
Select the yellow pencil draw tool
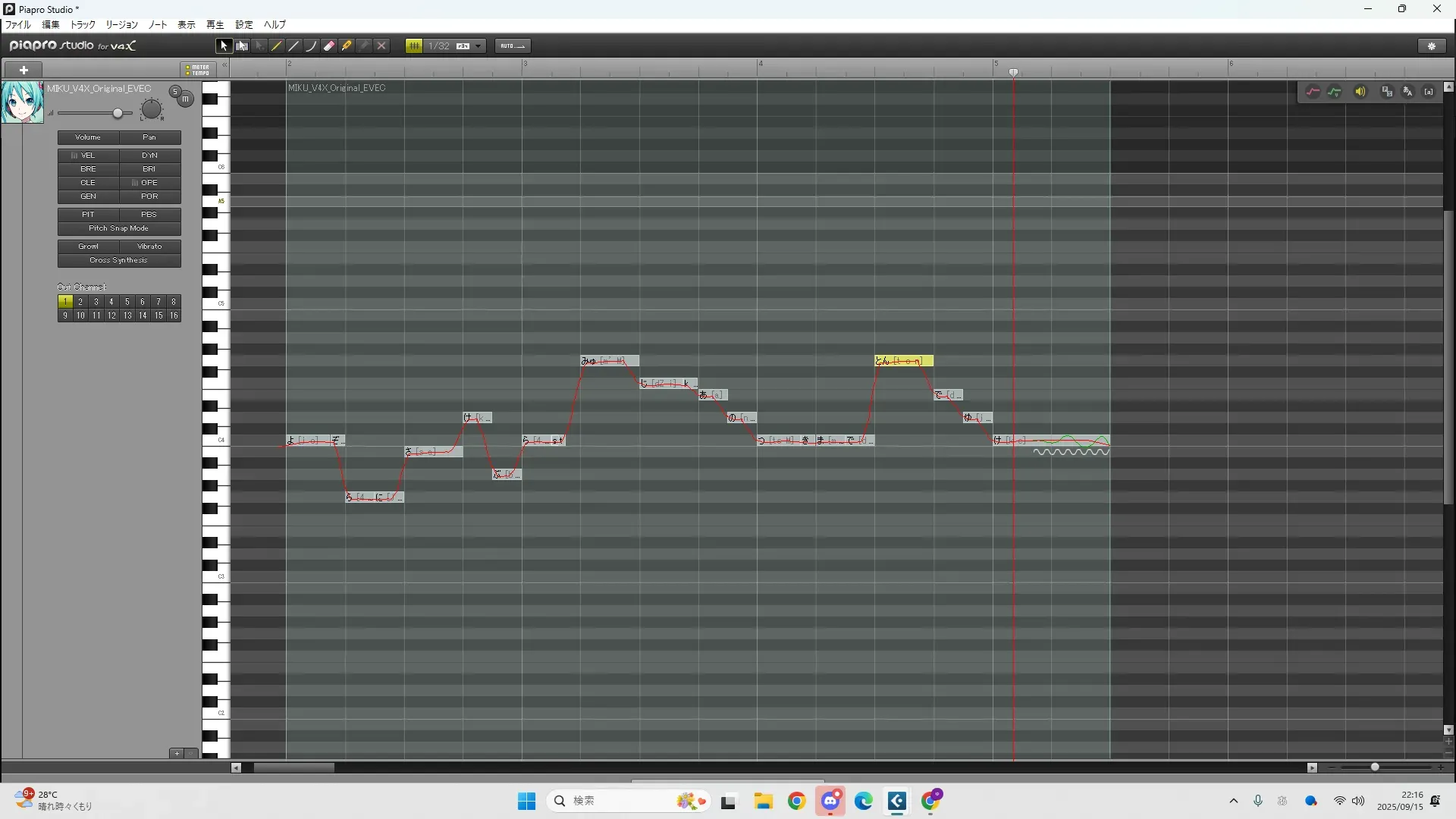277,46
